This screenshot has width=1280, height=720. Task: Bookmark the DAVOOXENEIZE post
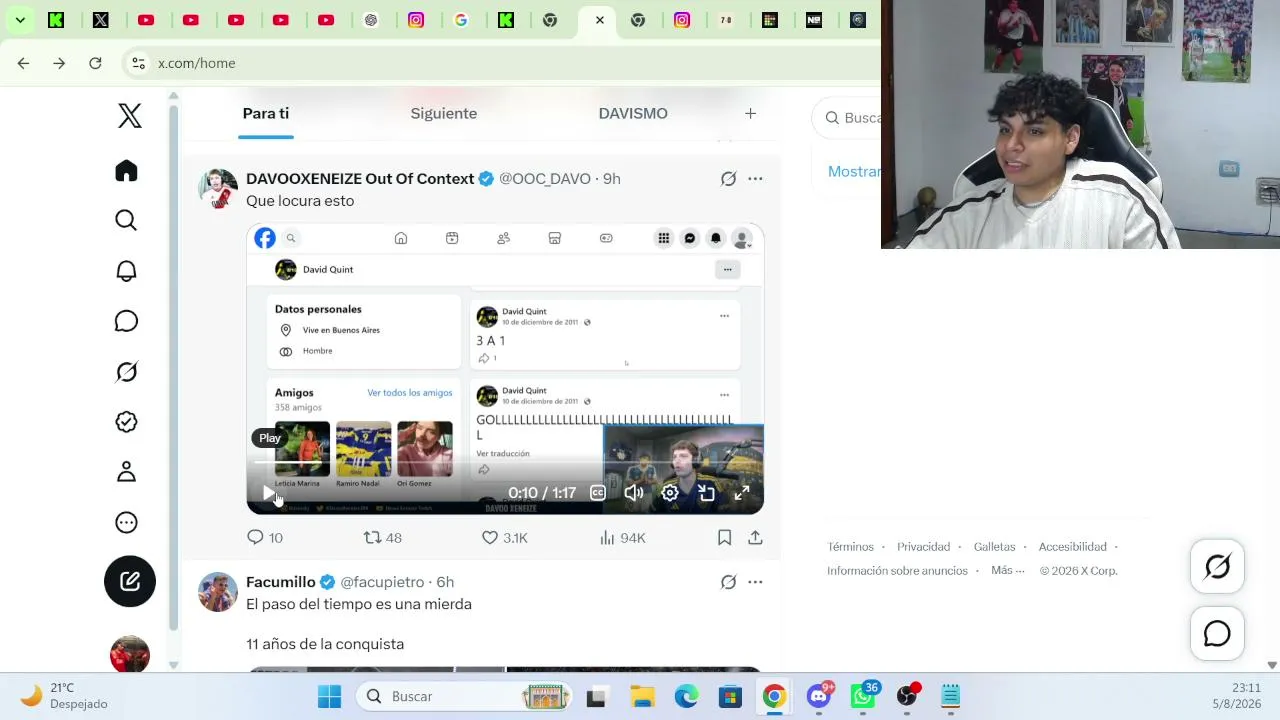click(x=724, y=537)
